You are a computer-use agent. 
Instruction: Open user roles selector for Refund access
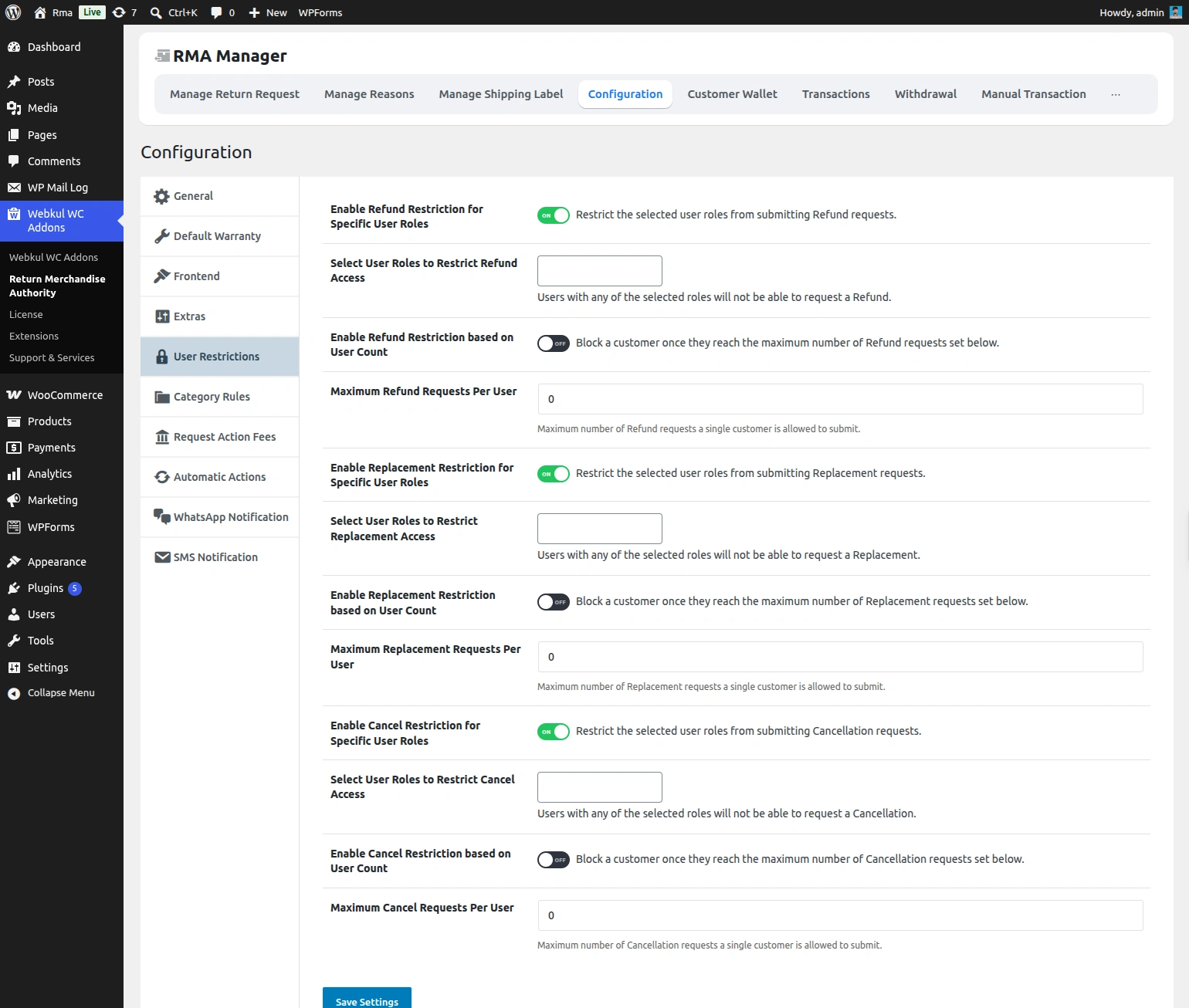click(x=600, y=271)
